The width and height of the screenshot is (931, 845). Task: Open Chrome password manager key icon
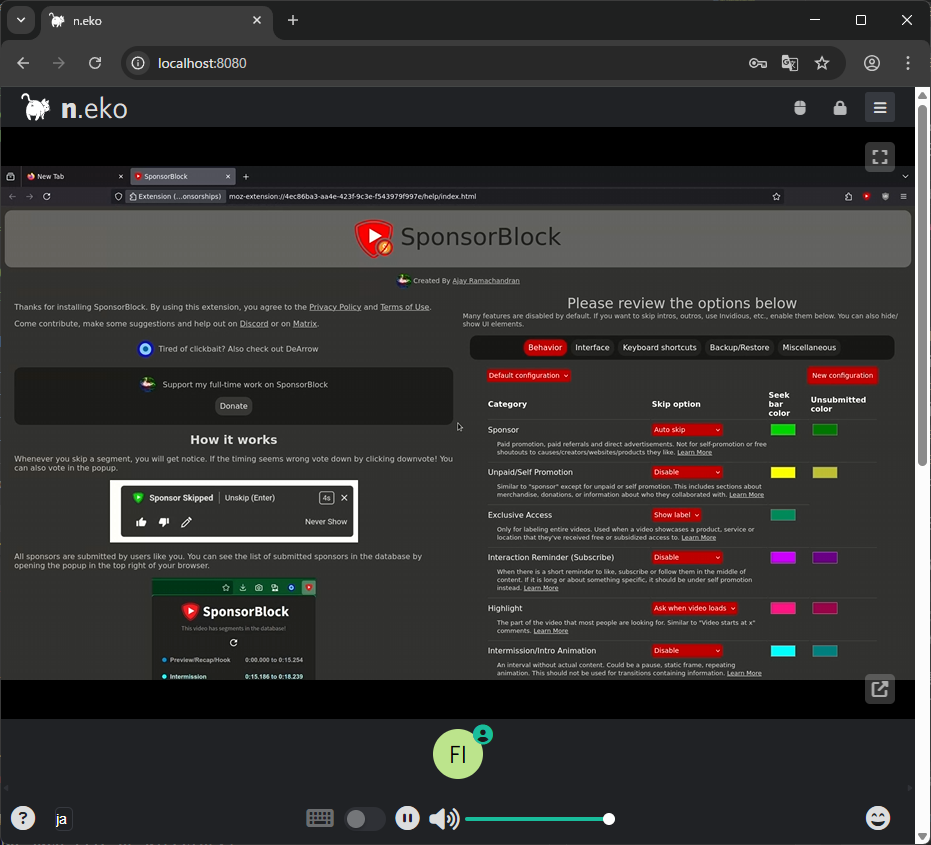click(758, 63)
